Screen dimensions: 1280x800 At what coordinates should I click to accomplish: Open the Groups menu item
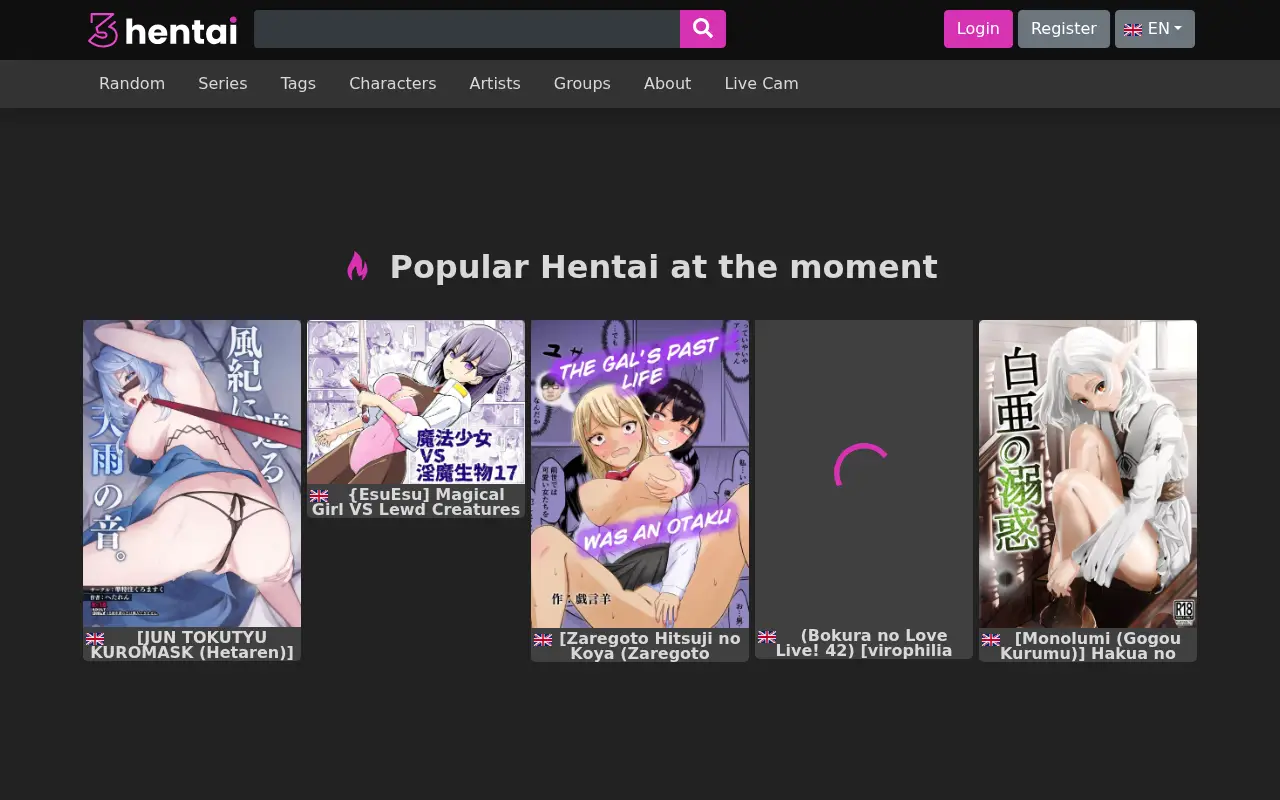point(582,84)
